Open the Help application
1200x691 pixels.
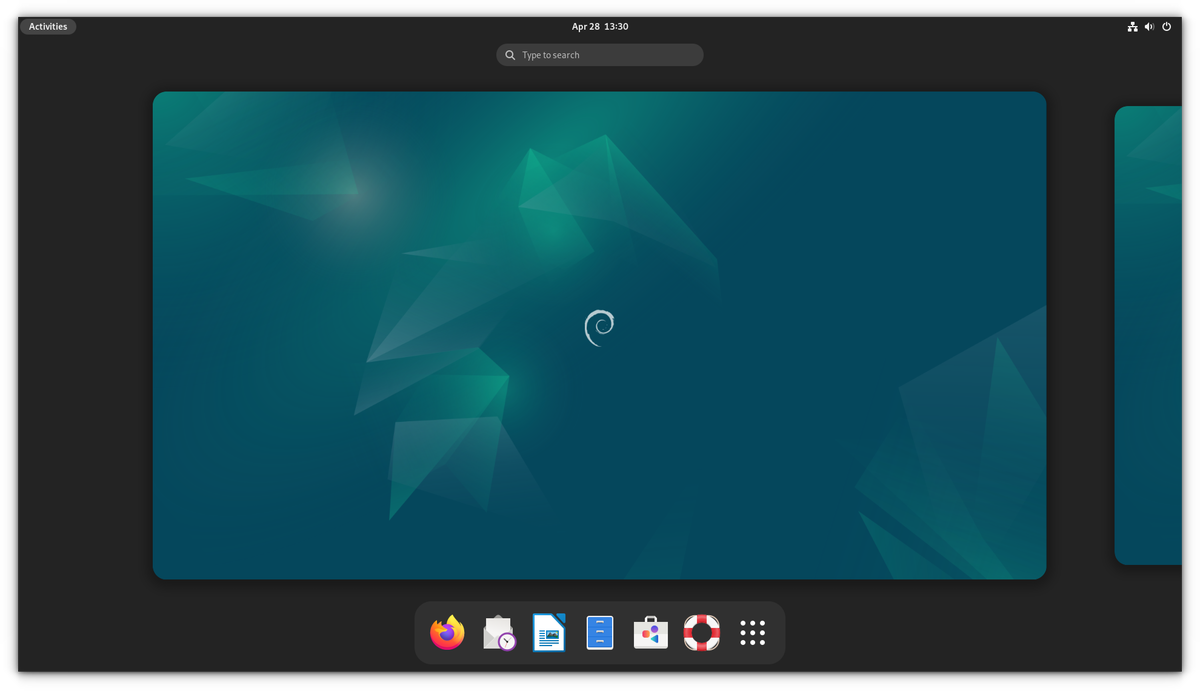[x=701, y=632]
